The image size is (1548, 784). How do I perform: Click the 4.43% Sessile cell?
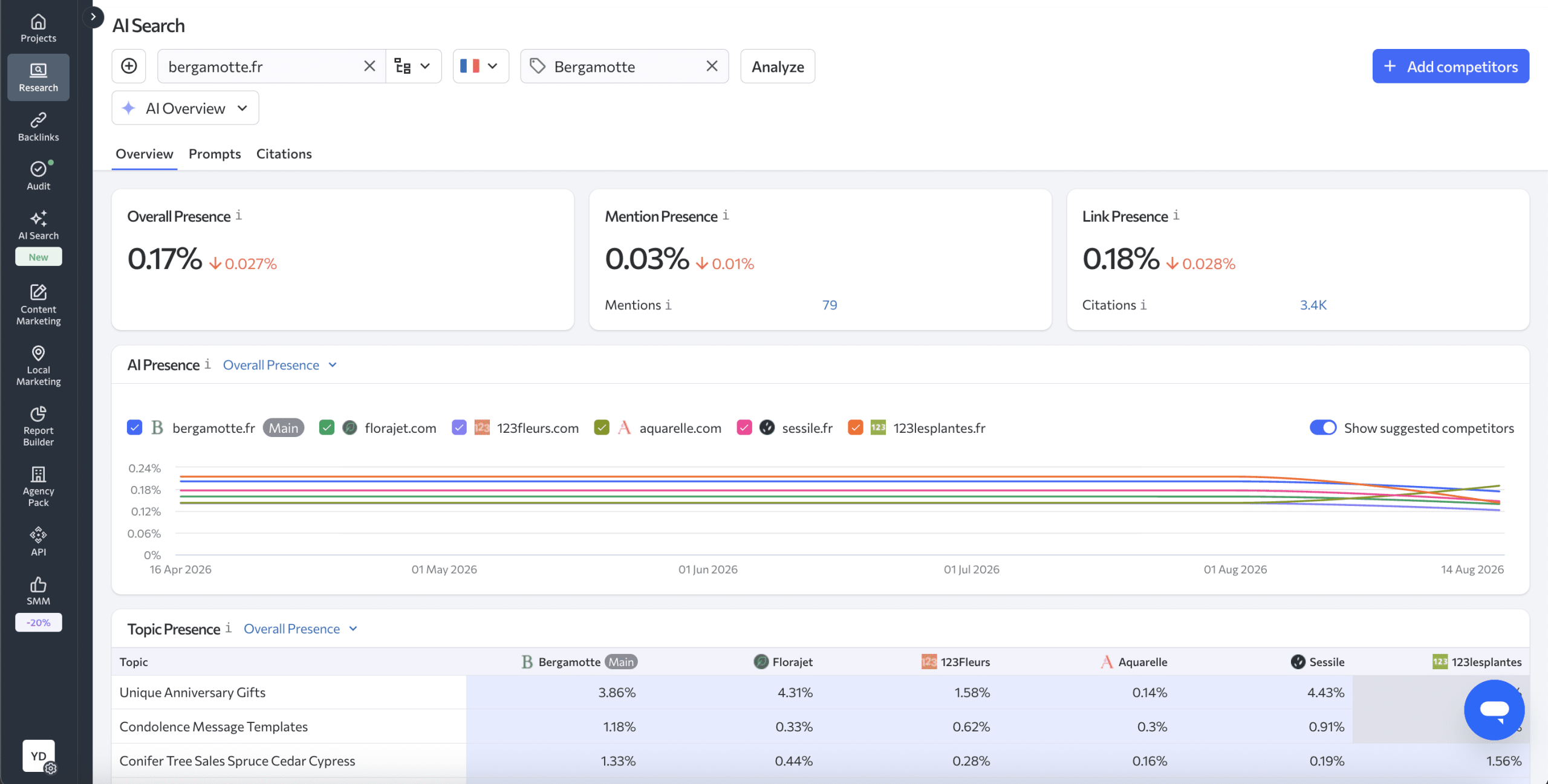point(1325,693)
